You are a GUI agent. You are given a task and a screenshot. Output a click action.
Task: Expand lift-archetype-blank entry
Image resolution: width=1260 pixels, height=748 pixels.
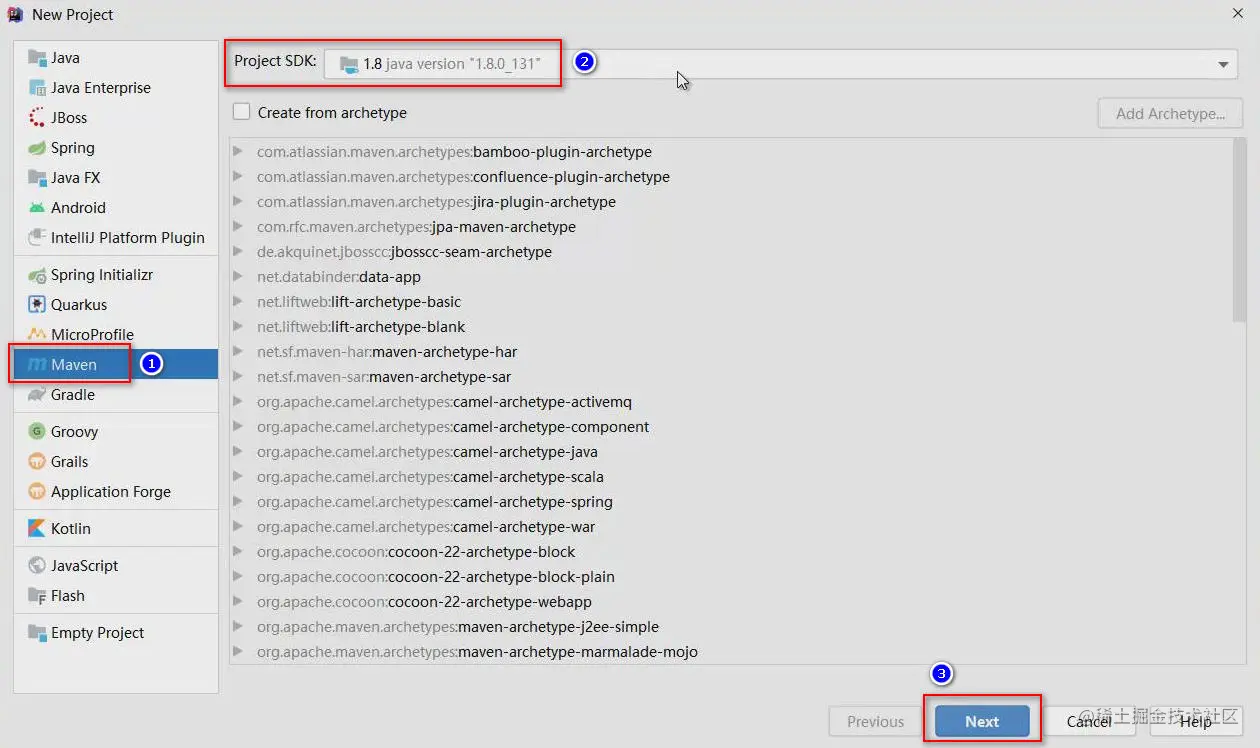[x=238, y=327]
